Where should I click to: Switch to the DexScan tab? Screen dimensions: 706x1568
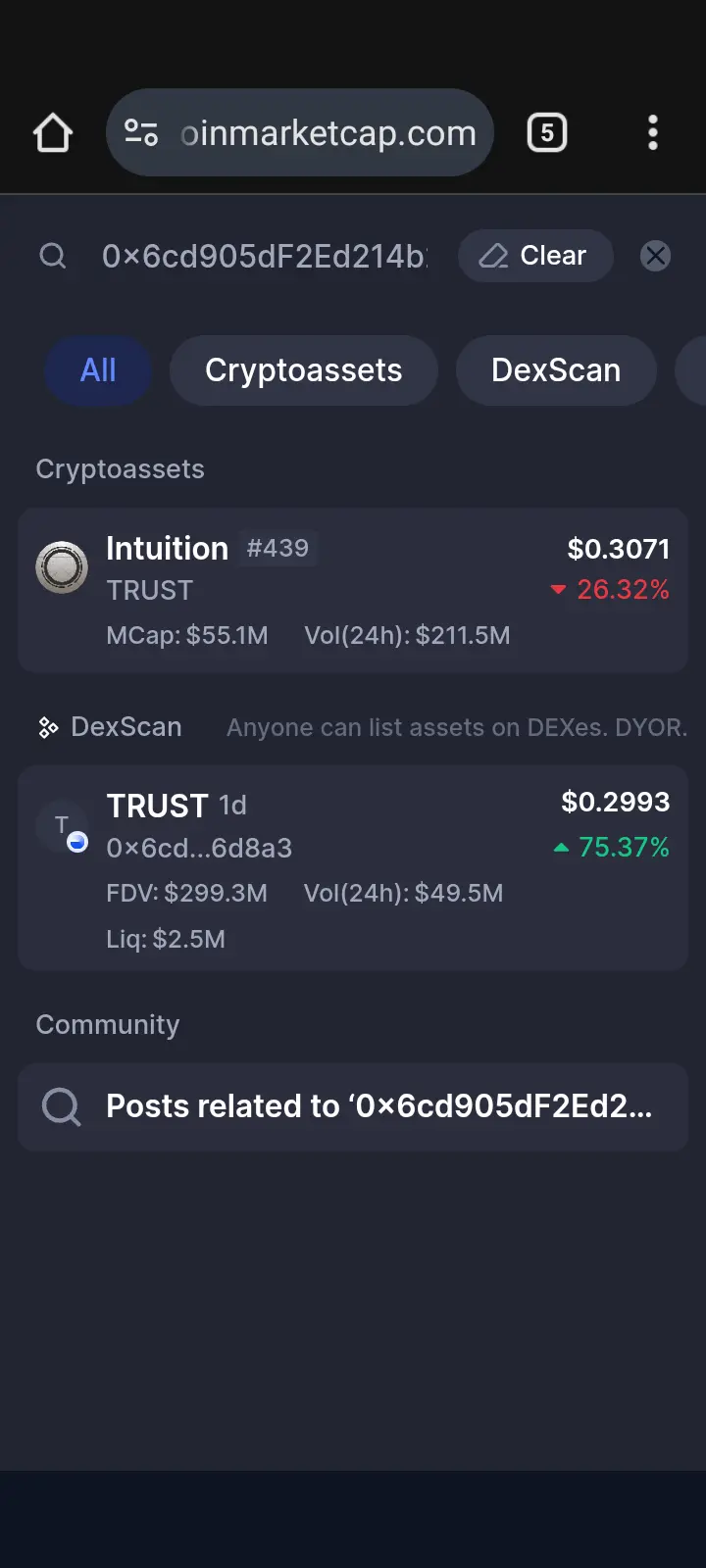[556, 370]
